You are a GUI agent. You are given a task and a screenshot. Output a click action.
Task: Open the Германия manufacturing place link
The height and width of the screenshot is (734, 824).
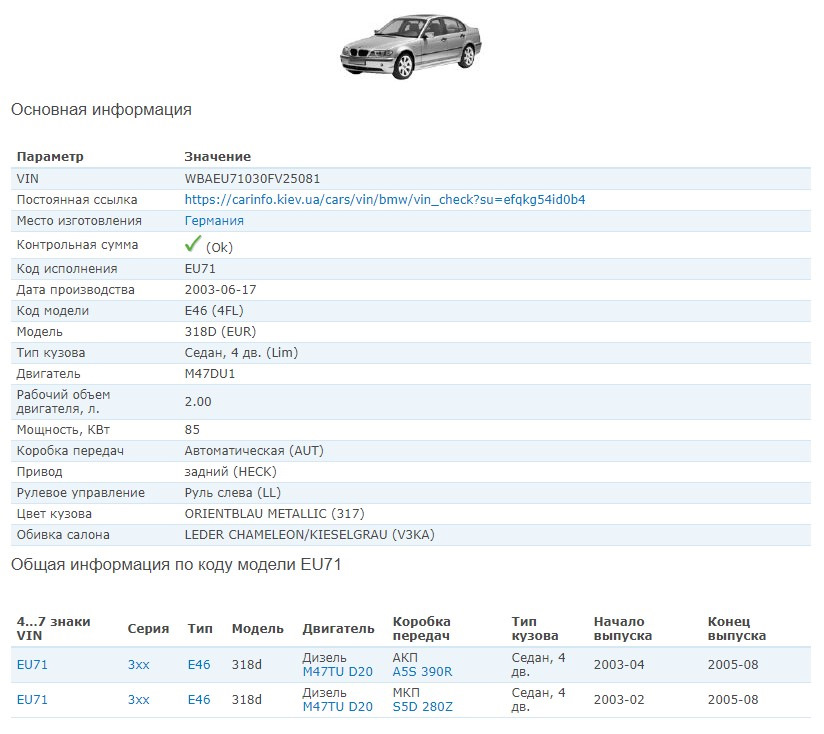click(214, 221)
